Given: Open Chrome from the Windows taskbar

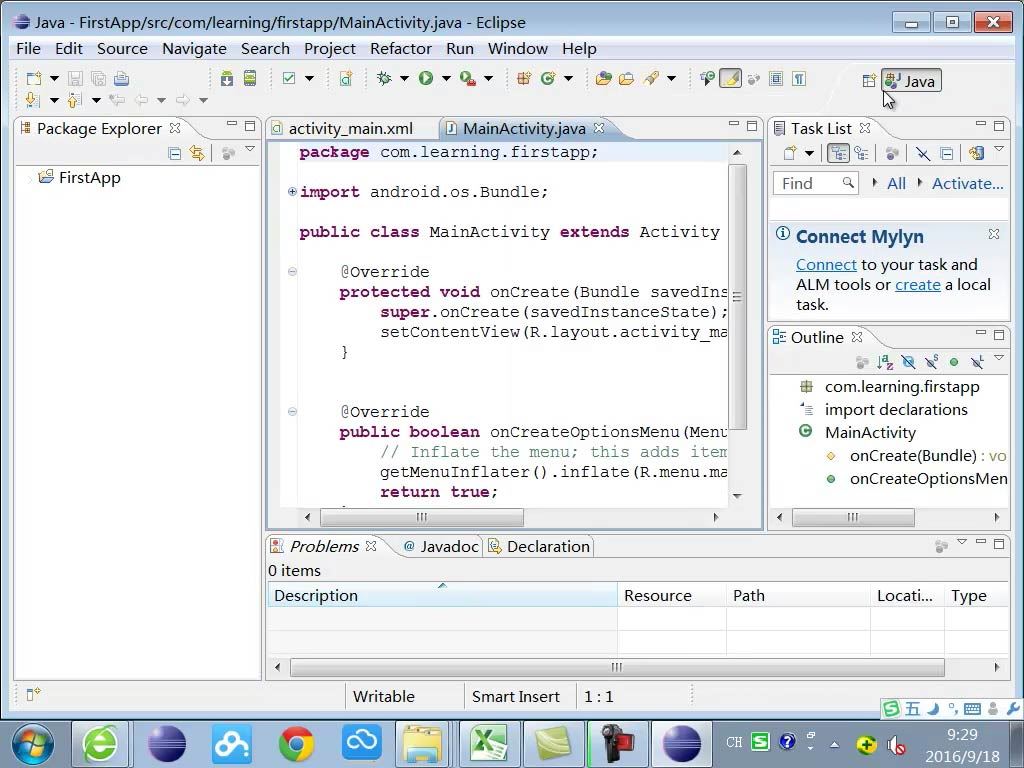Looking at the screenshot, I should point(296,744).
